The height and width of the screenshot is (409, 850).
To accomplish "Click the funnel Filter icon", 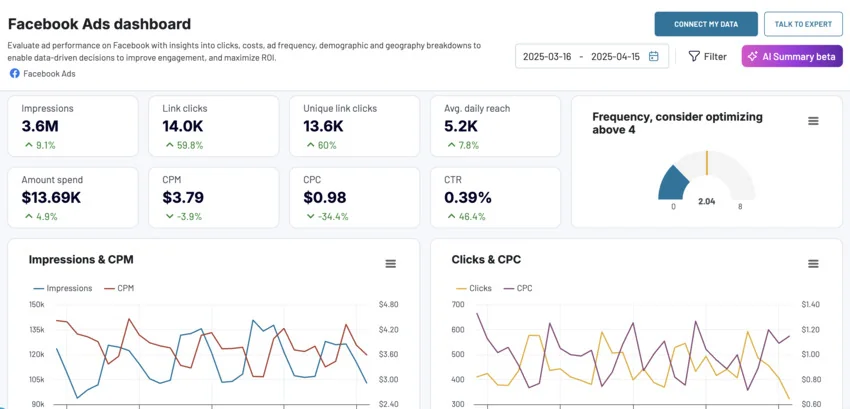I will pyautogui.click(x=694, y=56).
